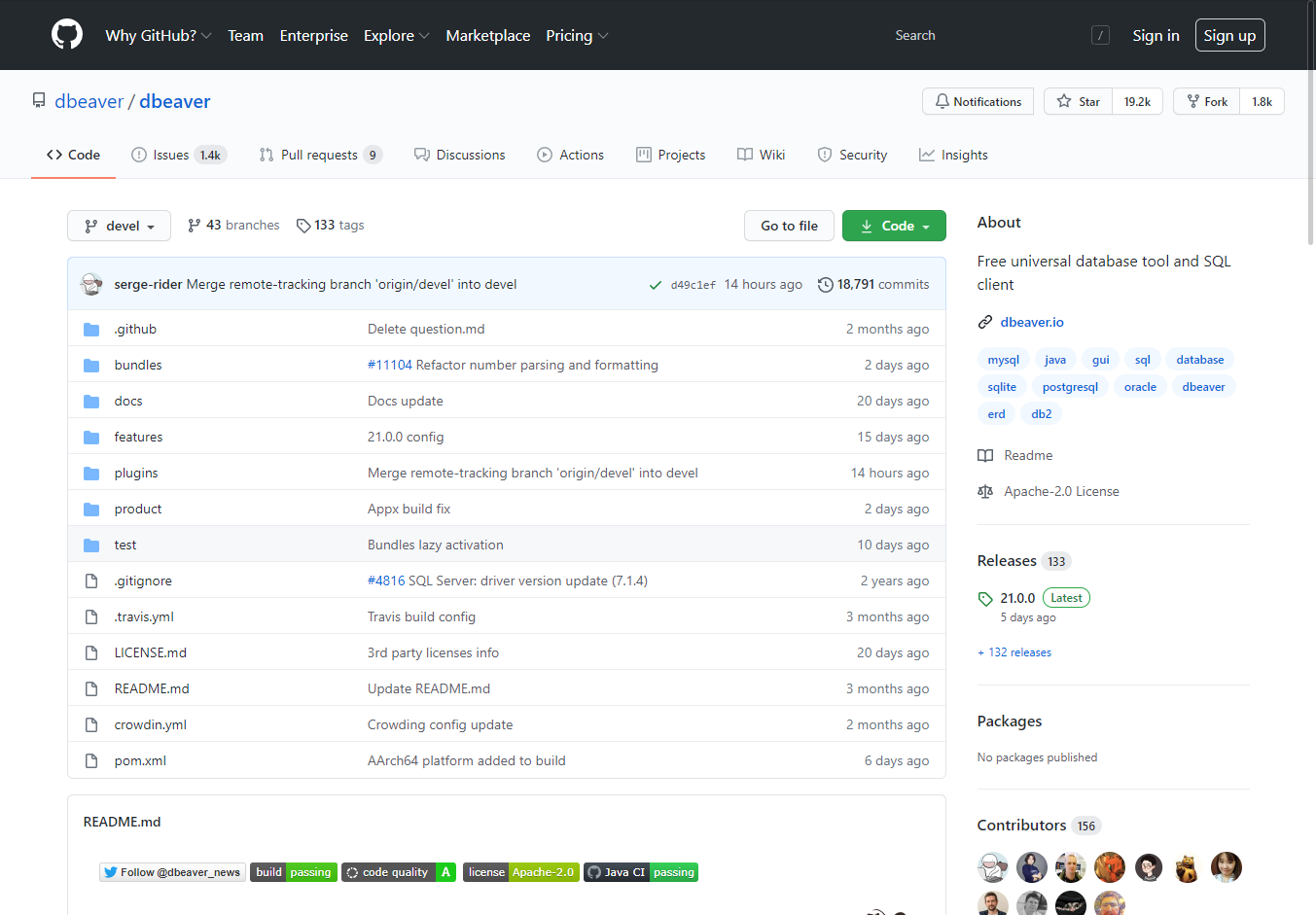1316x915 pixels.
Task: Switch to the Discussions tab
Action: pyautogui.click(x=460, y=155)
